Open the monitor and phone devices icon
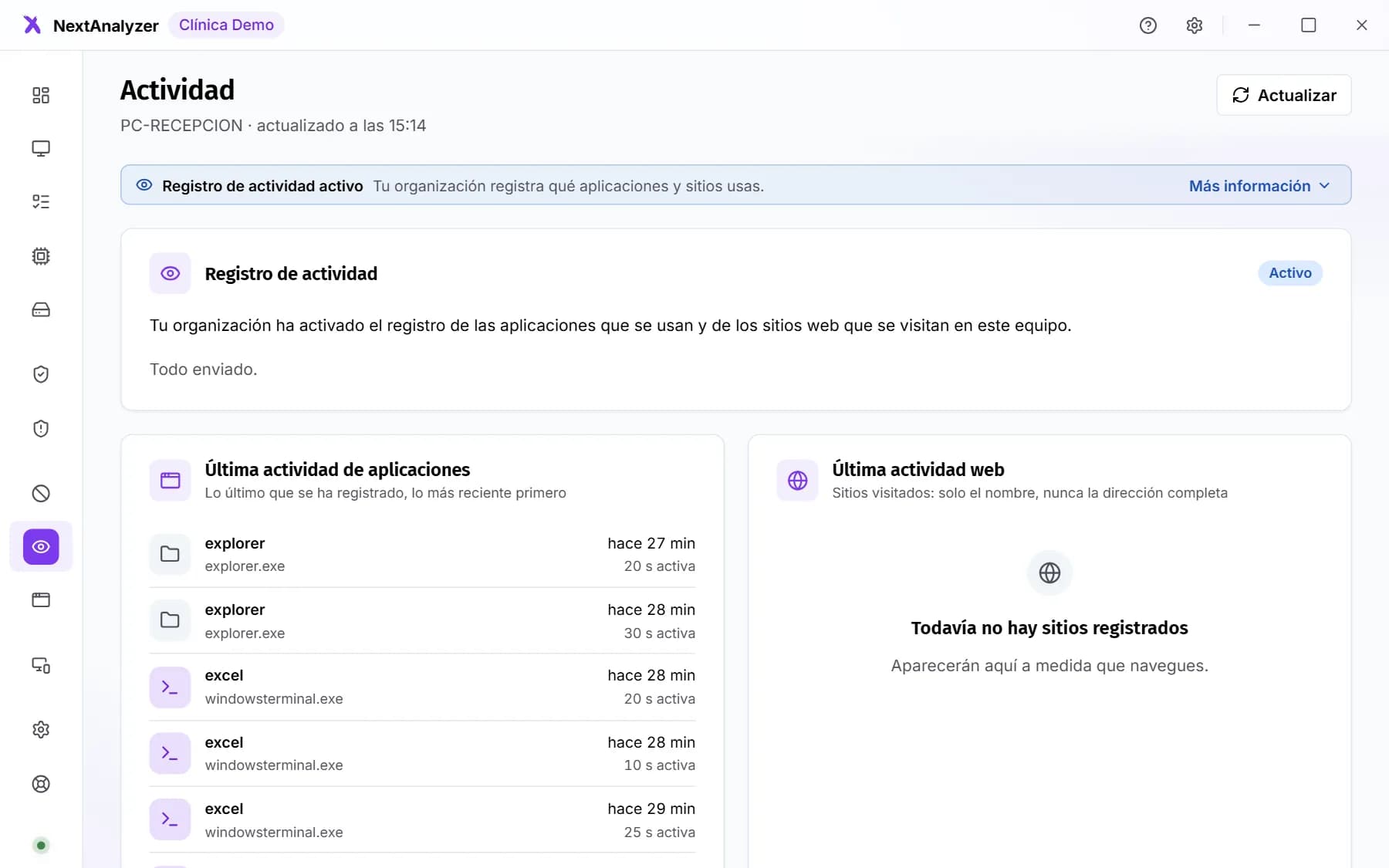 [41, 665]
